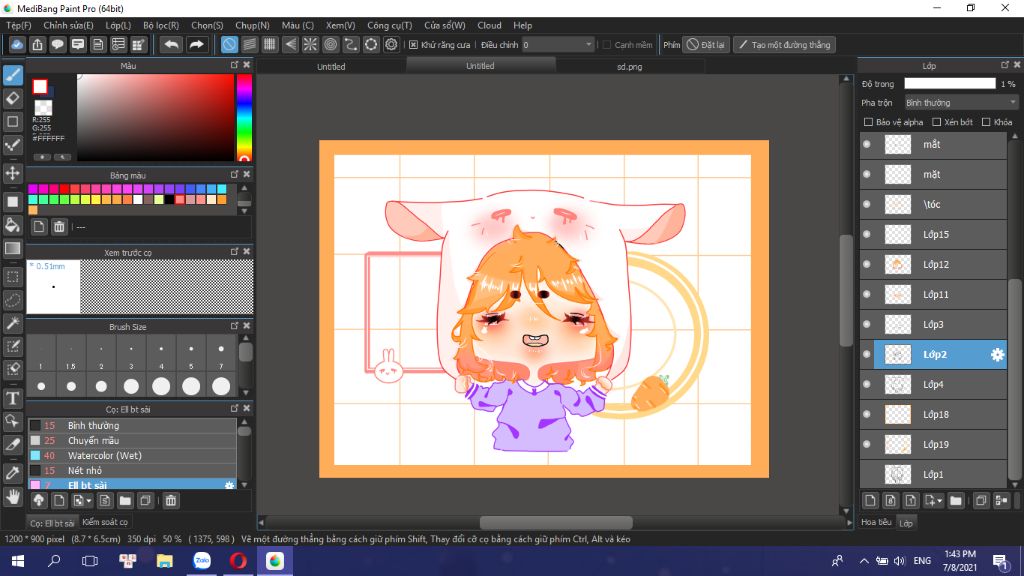1024x576 pixels.
Task: Select the Eyedropper tool
Action: [x=12, y=473]
